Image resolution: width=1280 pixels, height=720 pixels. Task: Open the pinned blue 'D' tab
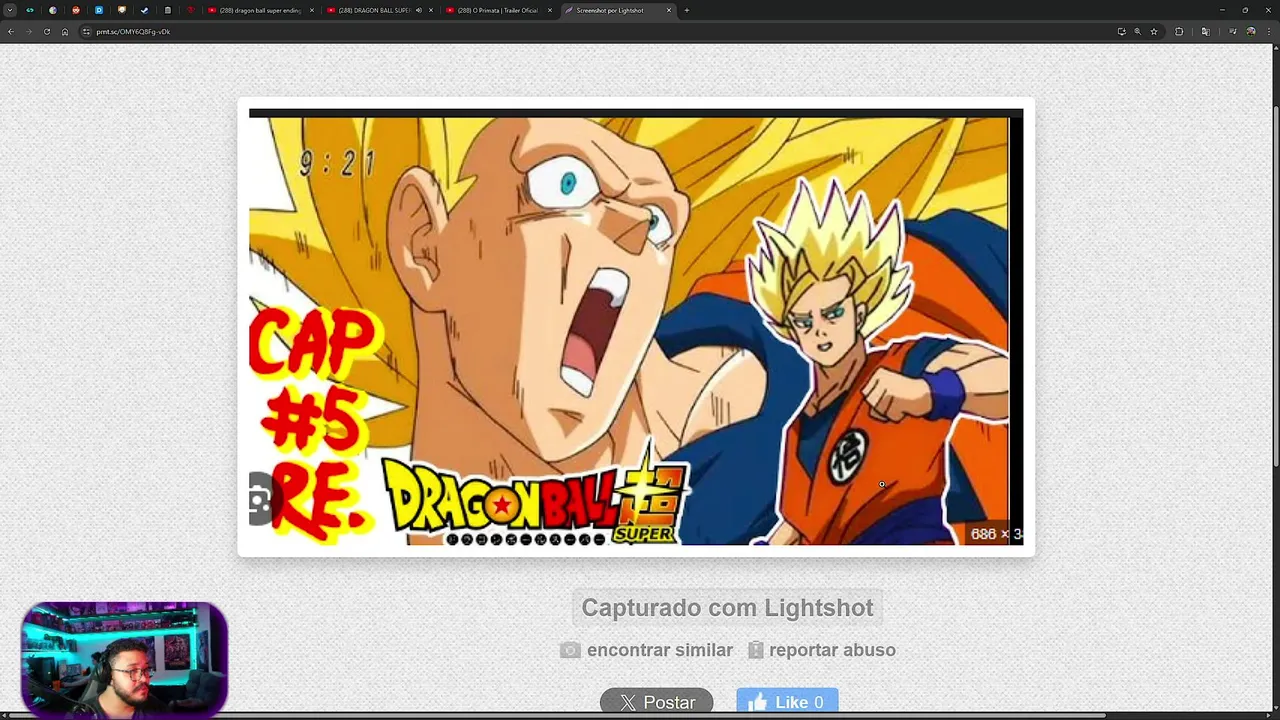(98, 10)
